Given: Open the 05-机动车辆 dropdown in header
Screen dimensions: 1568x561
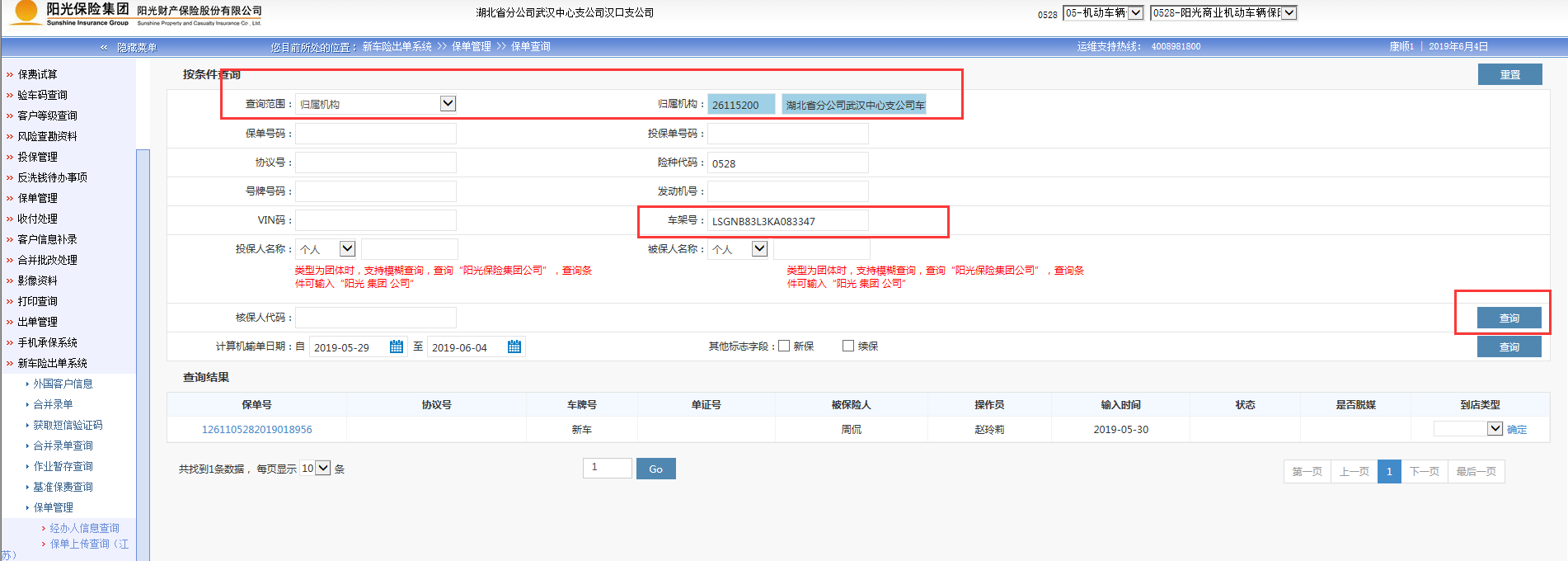Looking at the screenshot, I should (x=1103, y=12).
